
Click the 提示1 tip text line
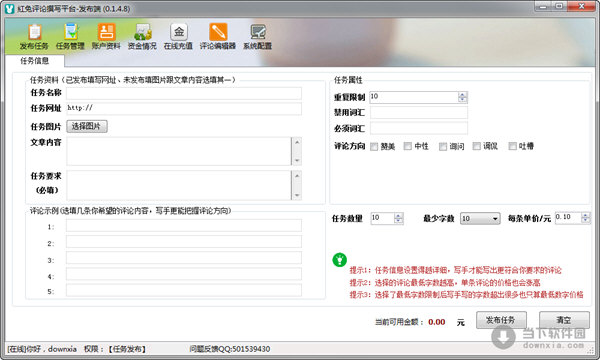[455, 270]
